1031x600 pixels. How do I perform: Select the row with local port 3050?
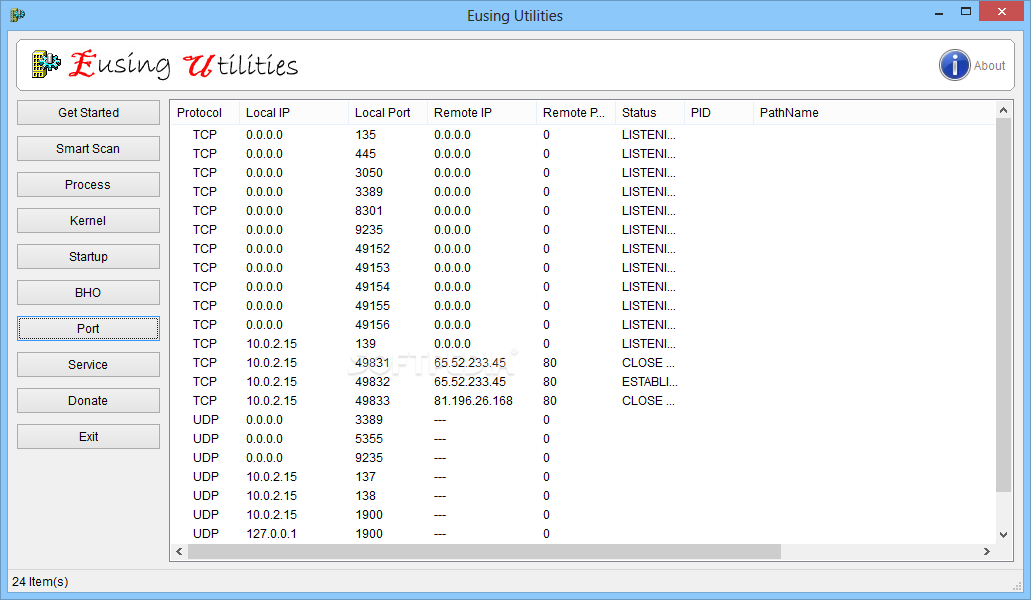click(x=583, y=173)
